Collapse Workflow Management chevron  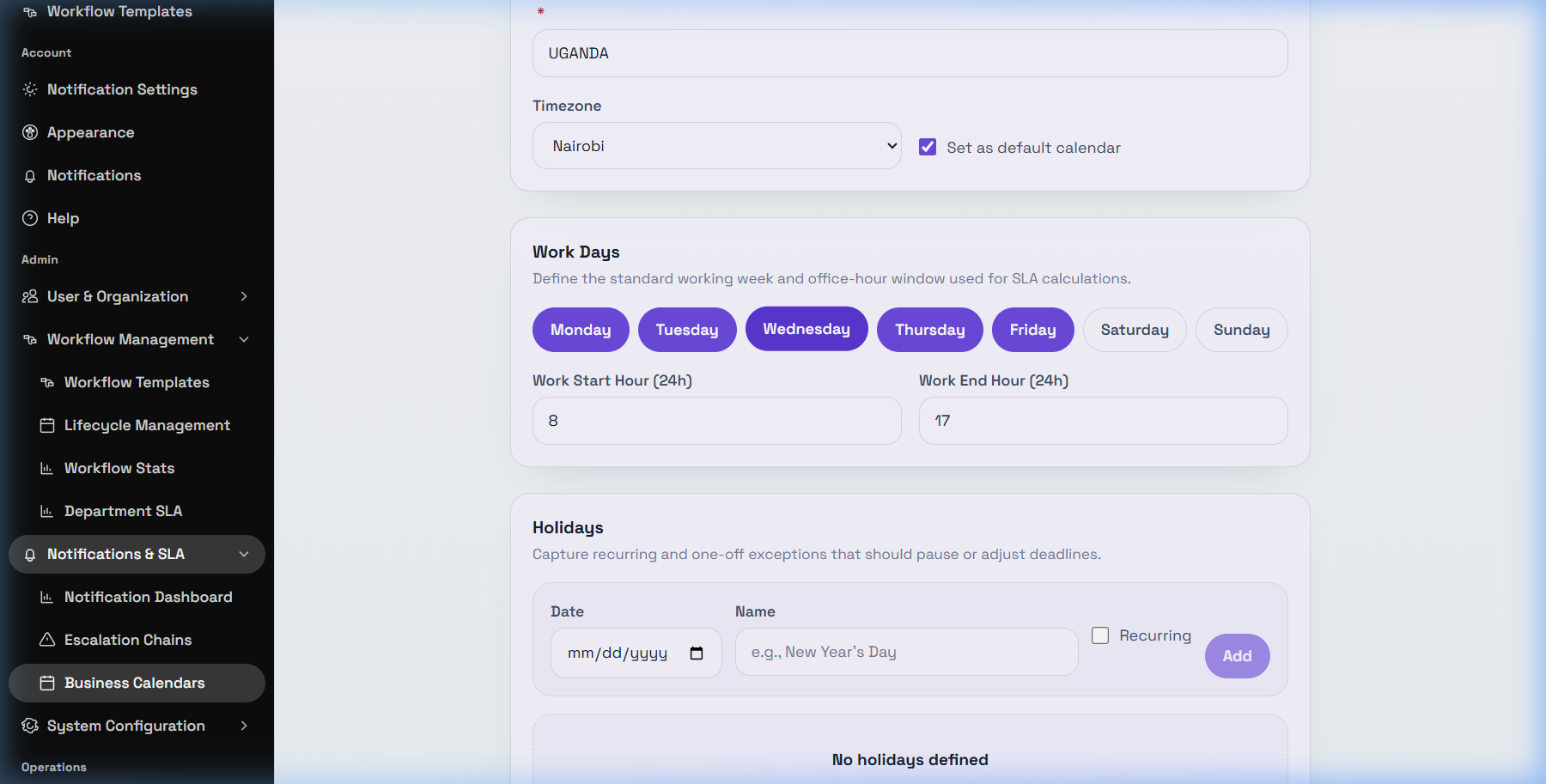[244, 339]
